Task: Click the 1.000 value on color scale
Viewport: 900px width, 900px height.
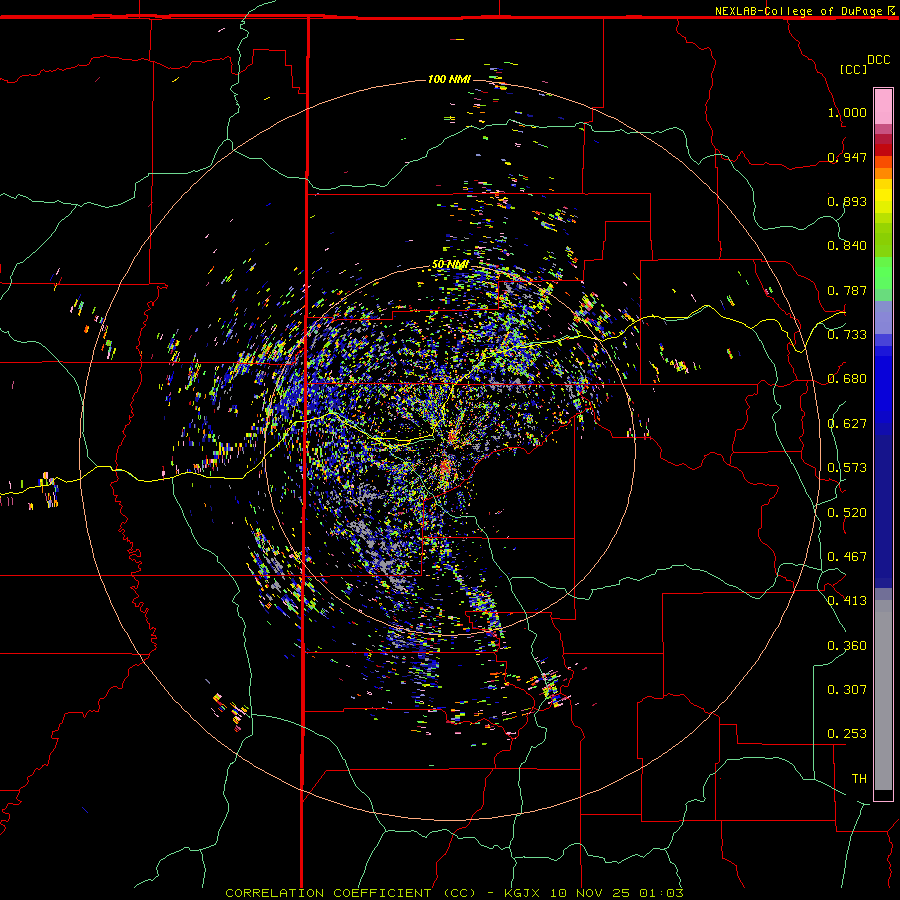Action: 847,112
